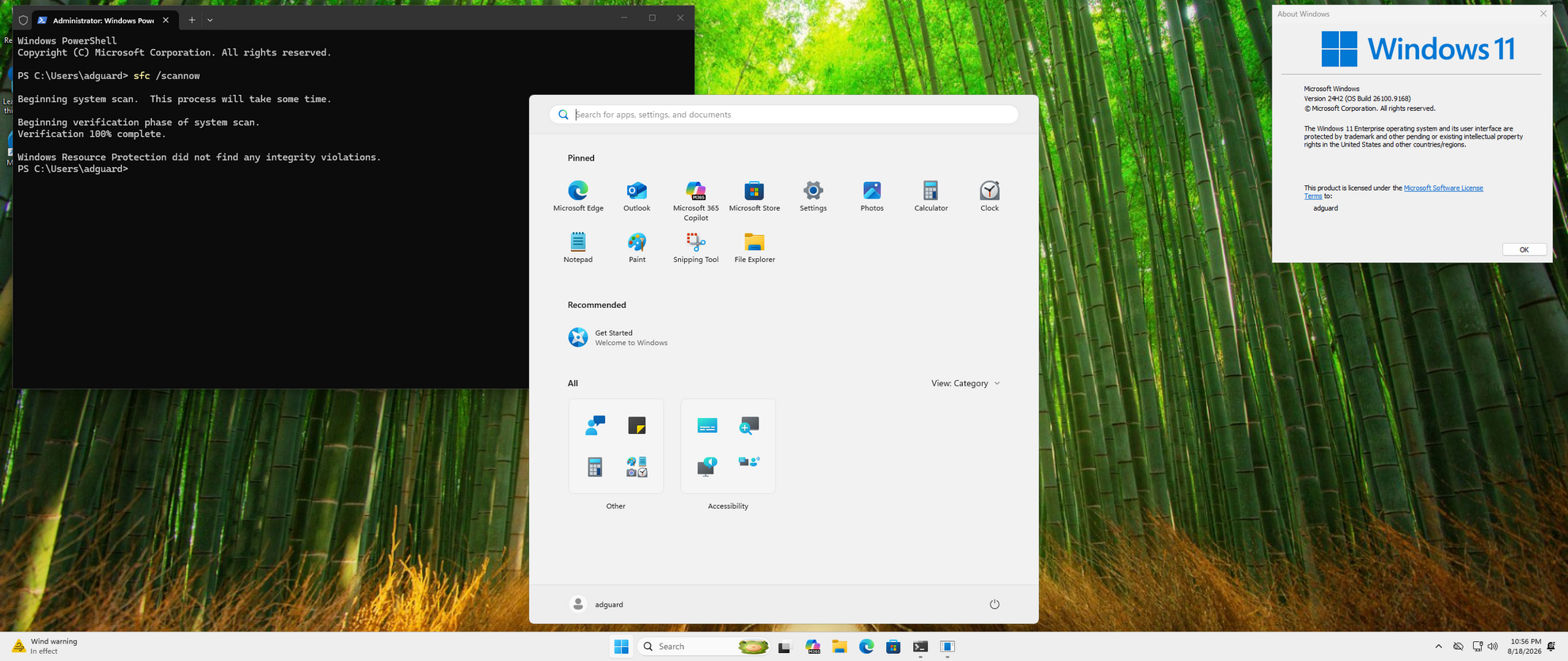
Task: Open notifications bell icon
Action: coord(1551,647)
